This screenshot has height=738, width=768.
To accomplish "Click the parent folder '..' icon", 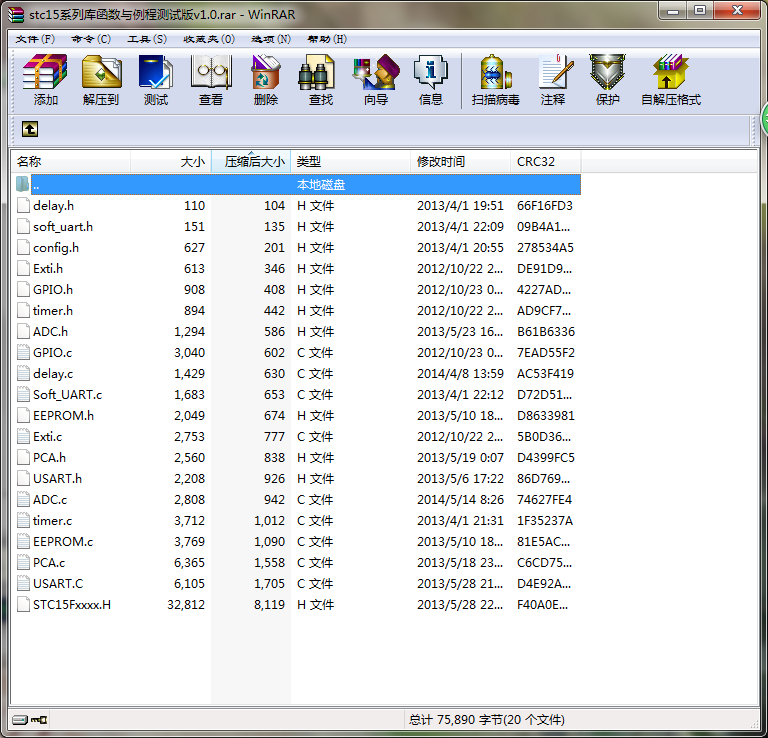I will 22,184.
